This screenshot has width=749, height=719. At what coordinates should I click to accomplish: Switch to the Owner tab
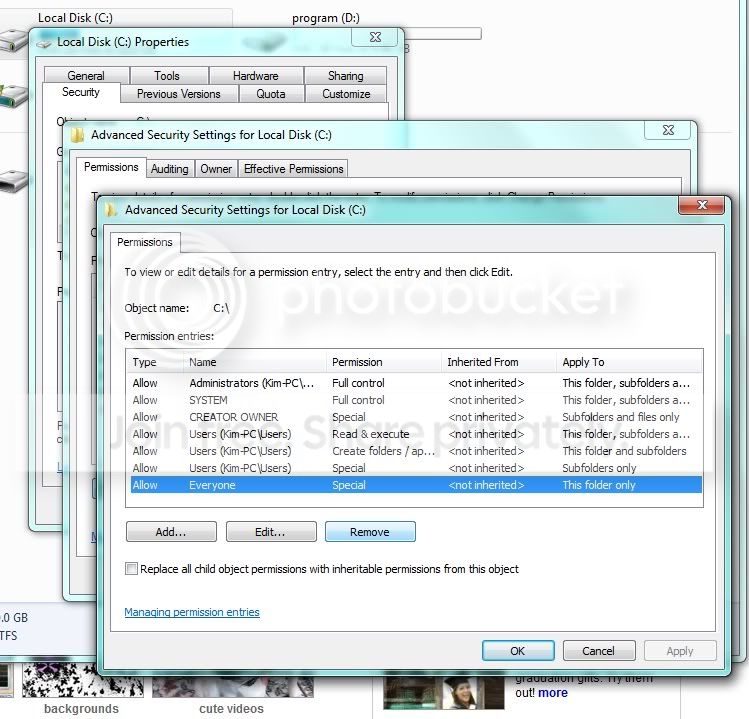click(216, 169)
